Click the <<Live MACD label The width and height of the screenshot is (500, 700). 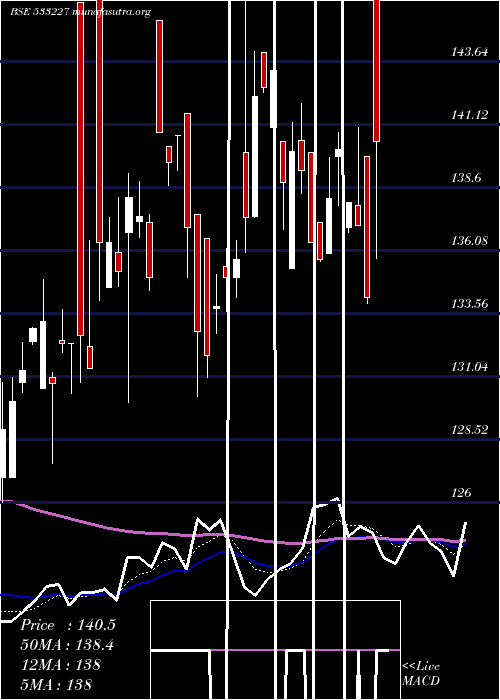pyautogui.click(x=421, y=674)
